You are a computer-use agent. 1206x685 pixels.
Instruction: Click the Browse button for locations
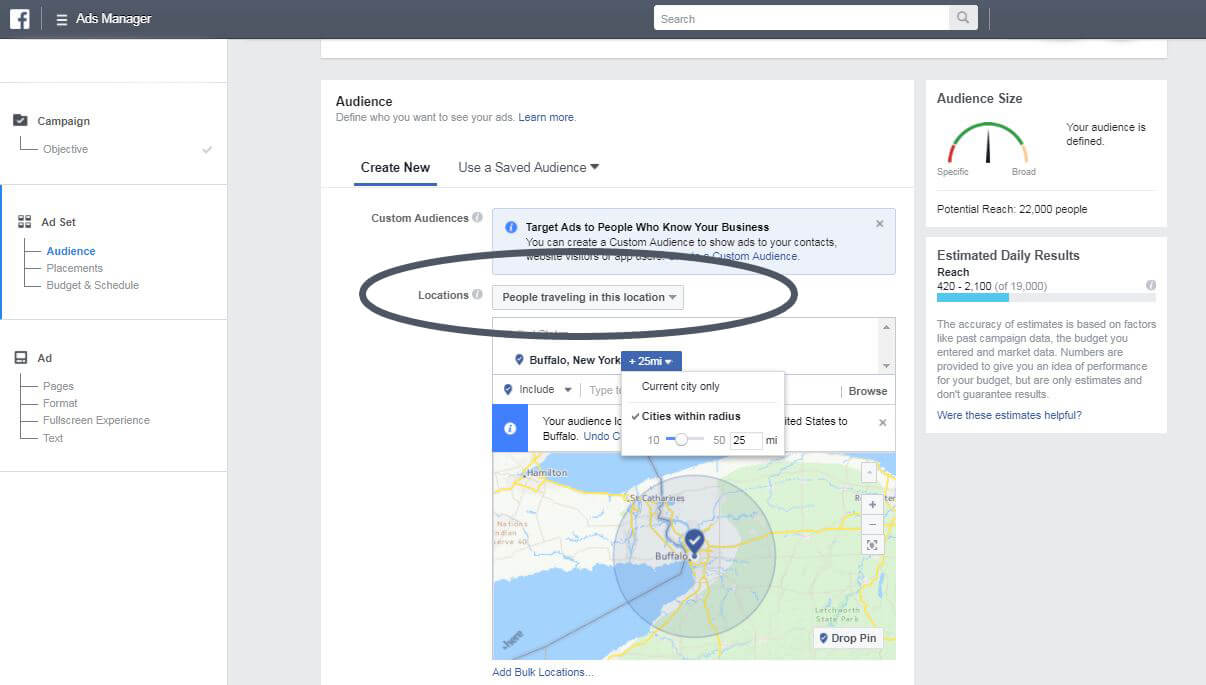click(x=867, y=390)
